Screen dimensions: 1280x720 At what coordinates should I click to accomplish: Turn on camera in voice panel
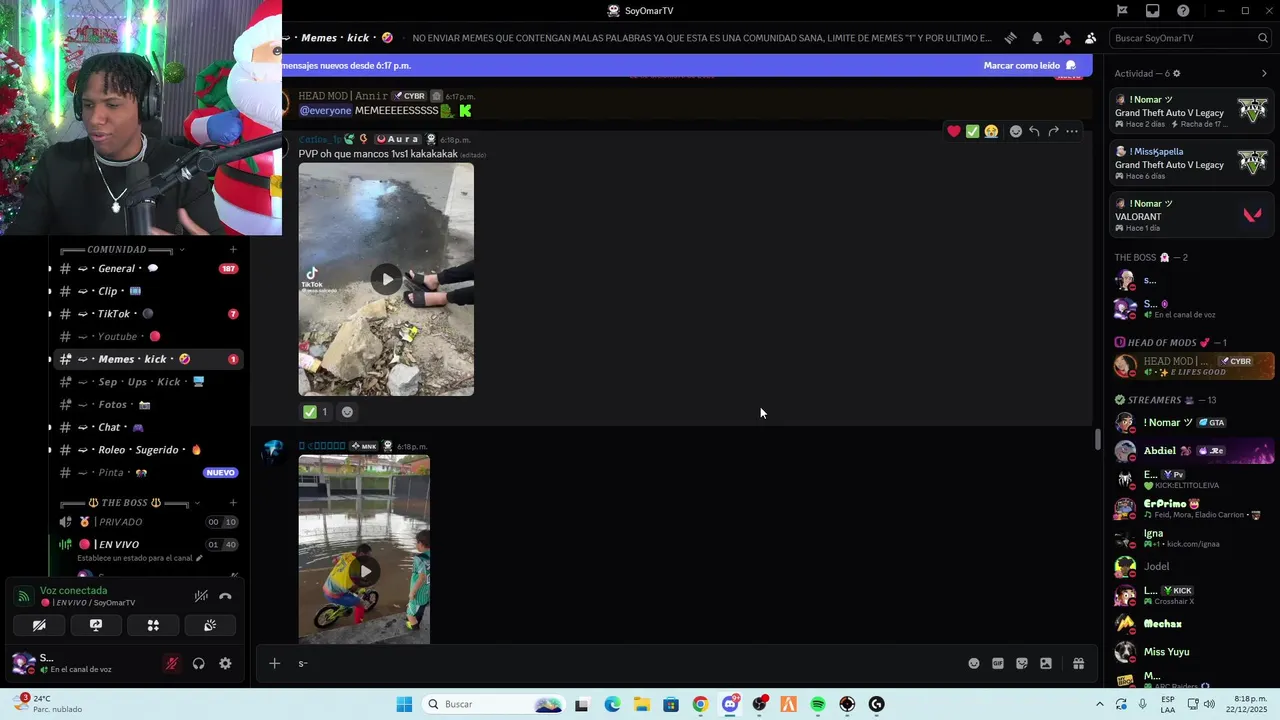pyautogui.click(x=39, y=625)
